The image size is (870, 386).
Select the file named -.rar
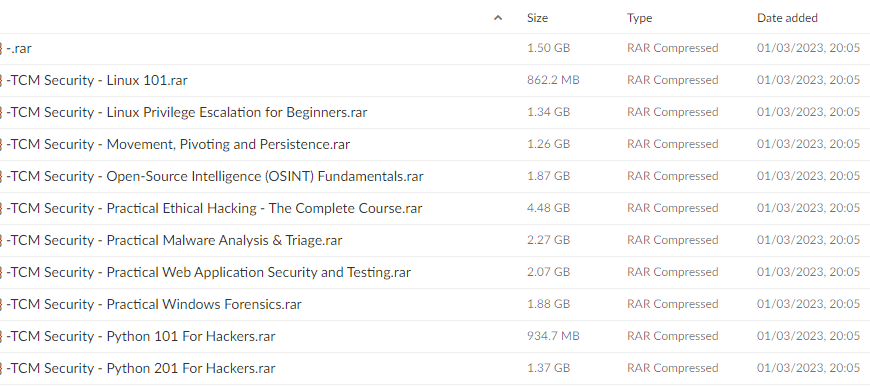coord(19,48)
